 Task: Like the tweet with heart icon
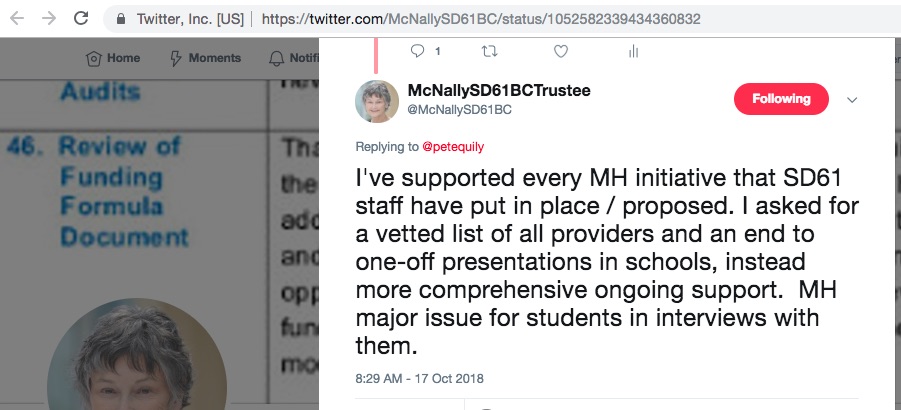561,50
